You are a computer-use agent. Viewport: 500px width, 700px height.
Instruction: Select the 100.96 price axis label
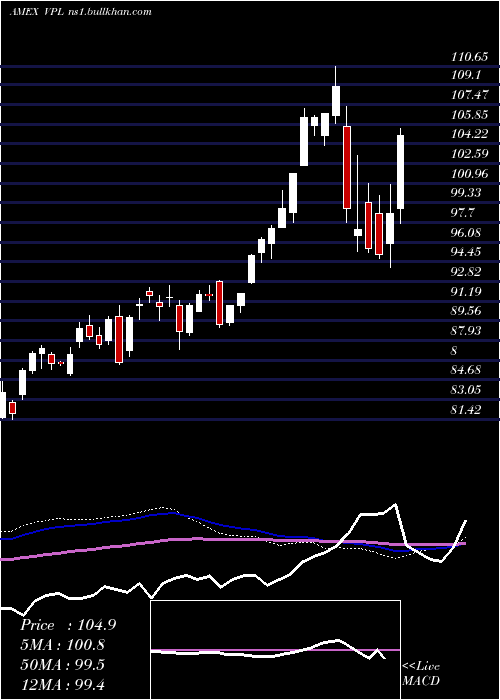[x=469, y=173]
